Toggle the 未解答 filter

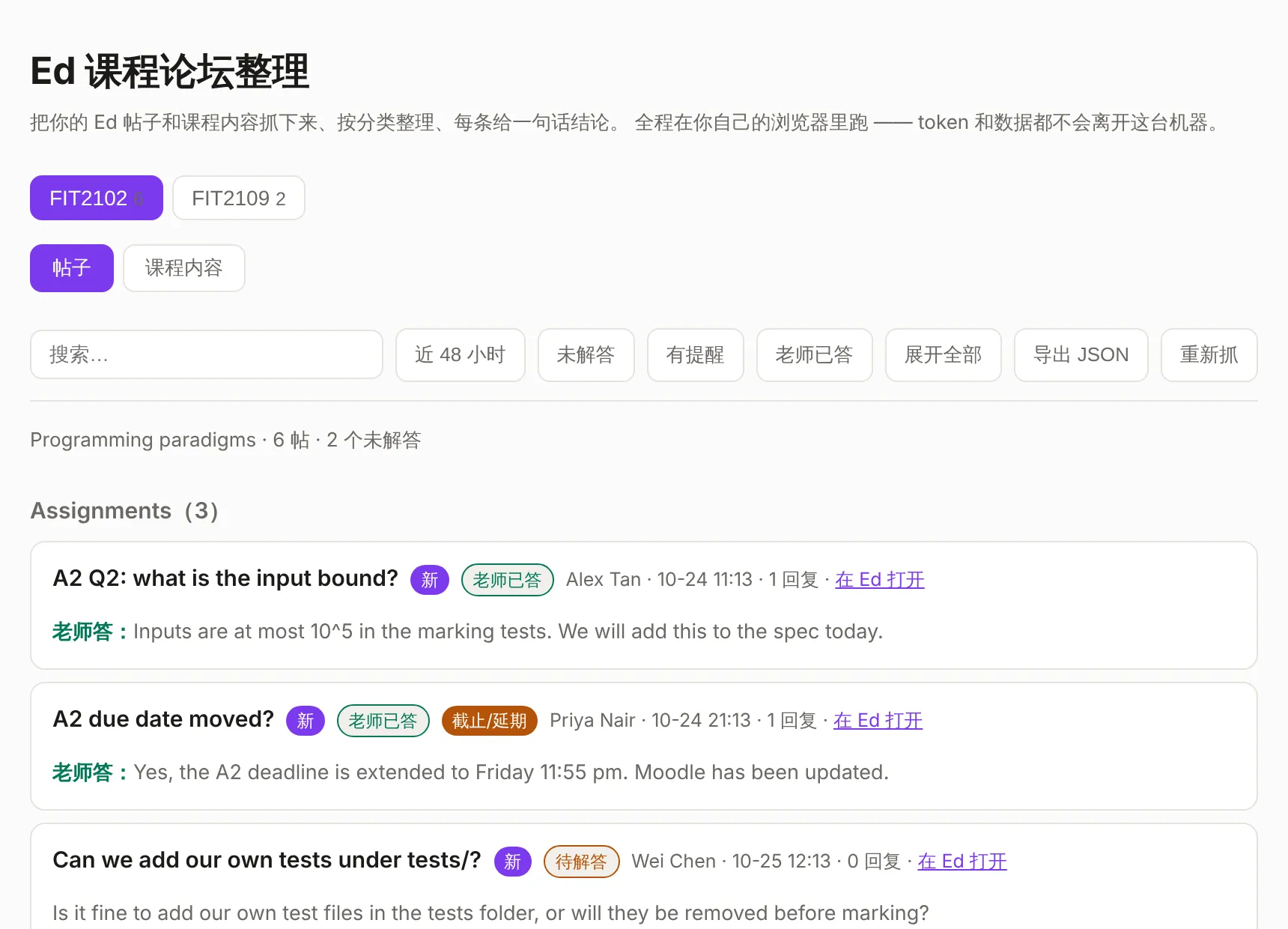point(586,354)
